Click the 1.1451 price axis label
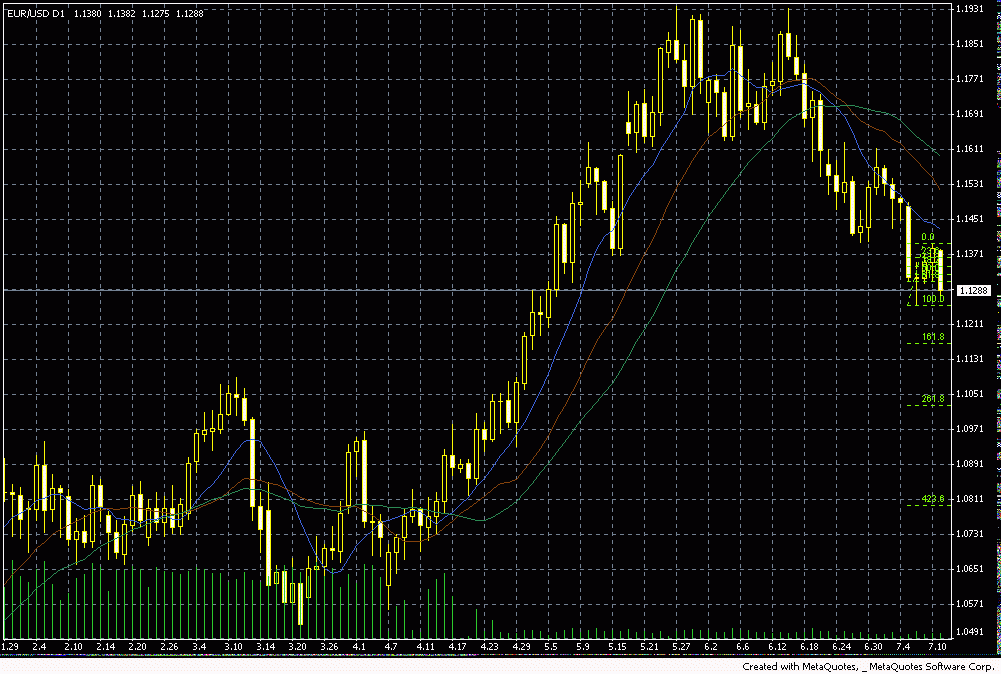The height and width of the screenshot is (674, 1001). tap(970, 219)
